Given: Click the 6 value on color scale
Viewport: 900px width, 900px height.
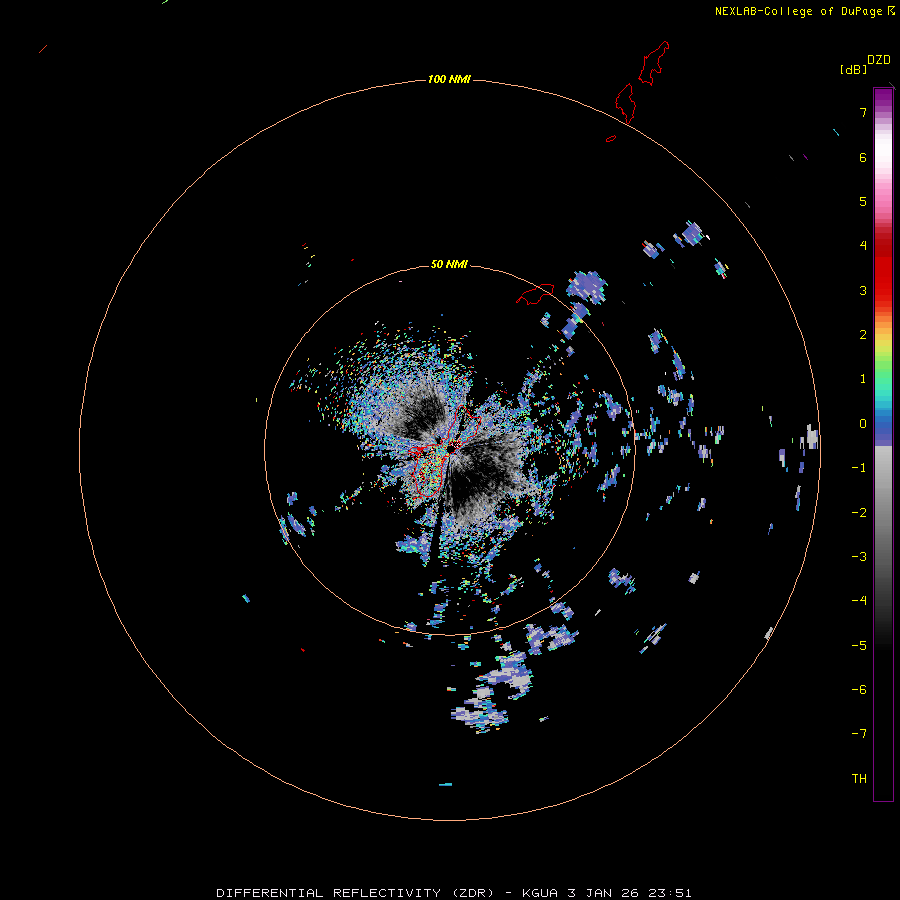Looking at the screenshot, I should point(863,157).
